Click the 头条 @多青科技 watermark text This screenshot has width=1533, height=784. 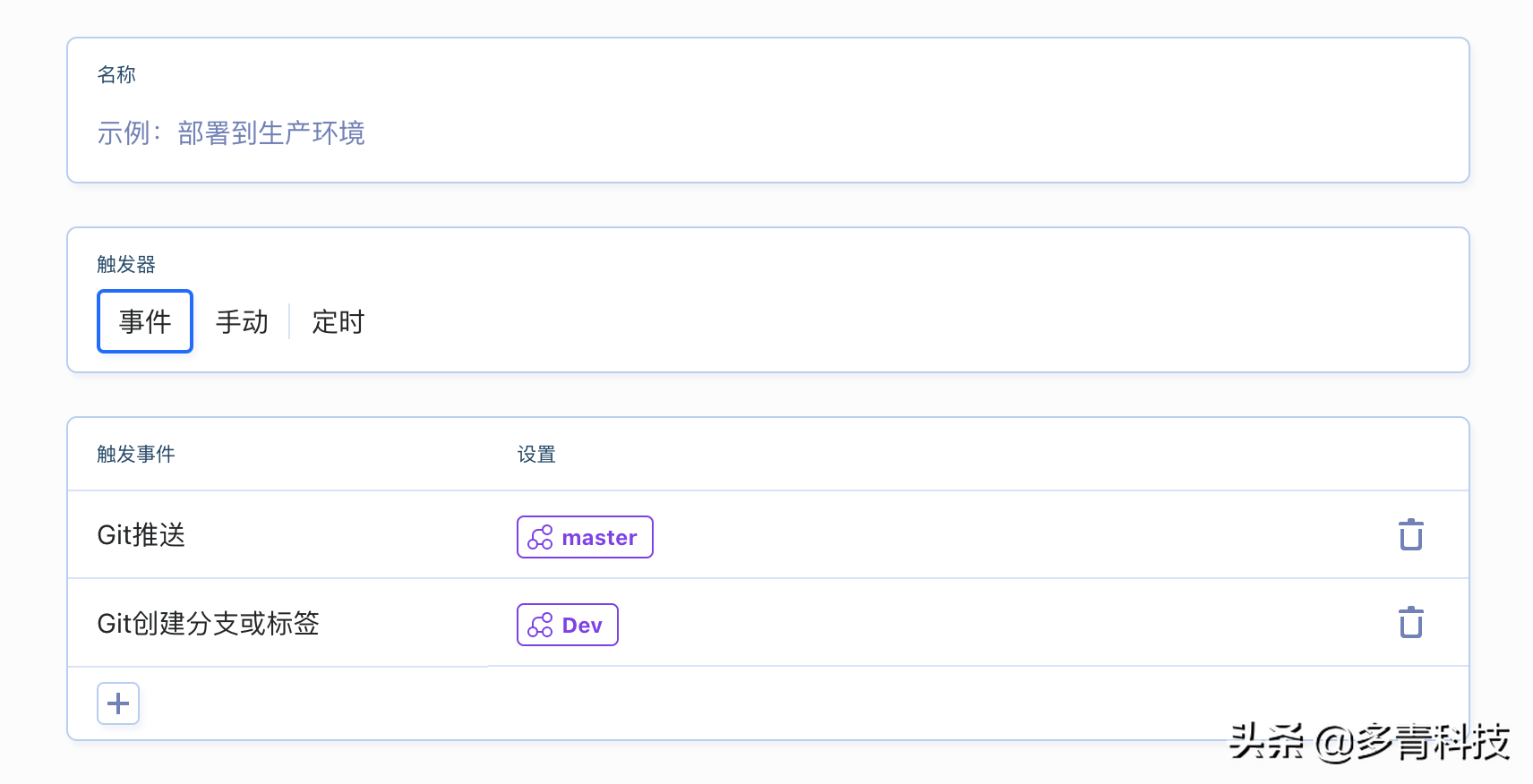coord(1368,742)
